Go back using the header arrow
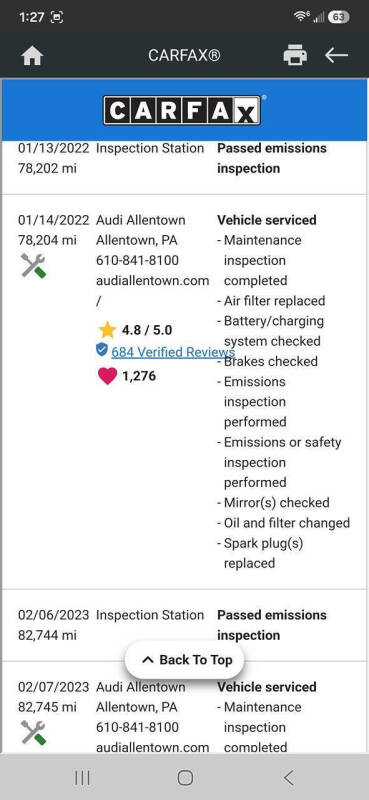 (336, 55)
